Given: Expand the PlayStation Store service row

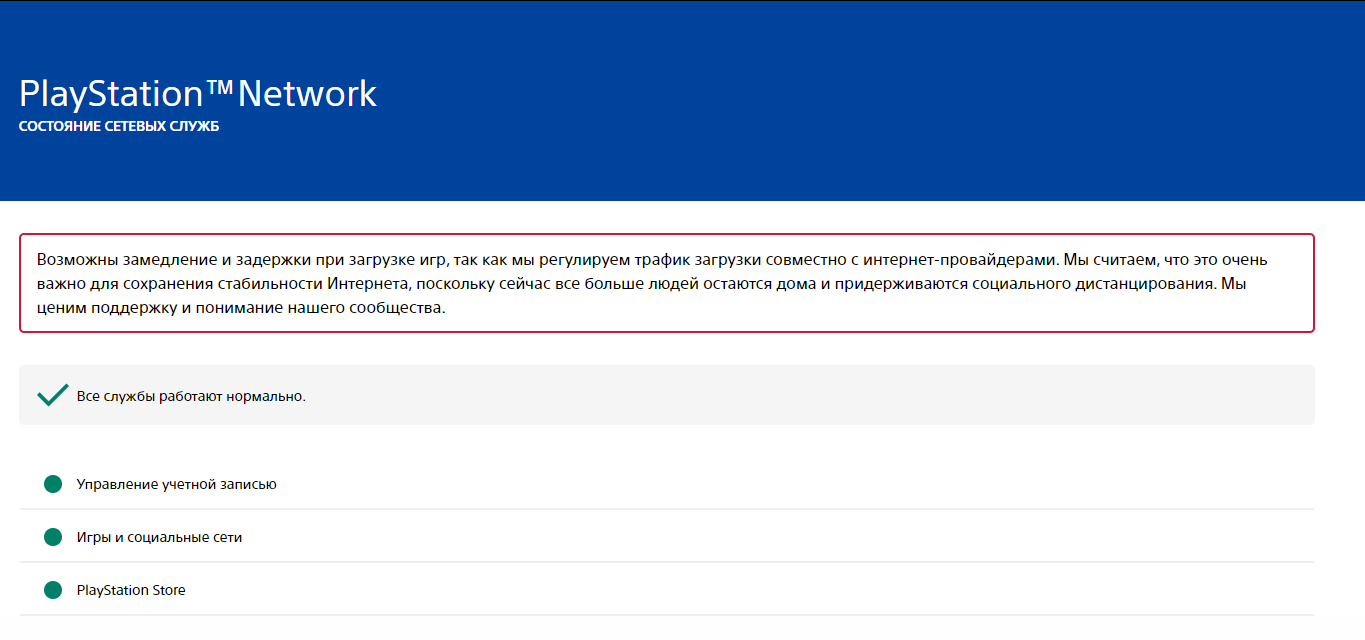Looking at the screenshot, I should pos(131,590).
